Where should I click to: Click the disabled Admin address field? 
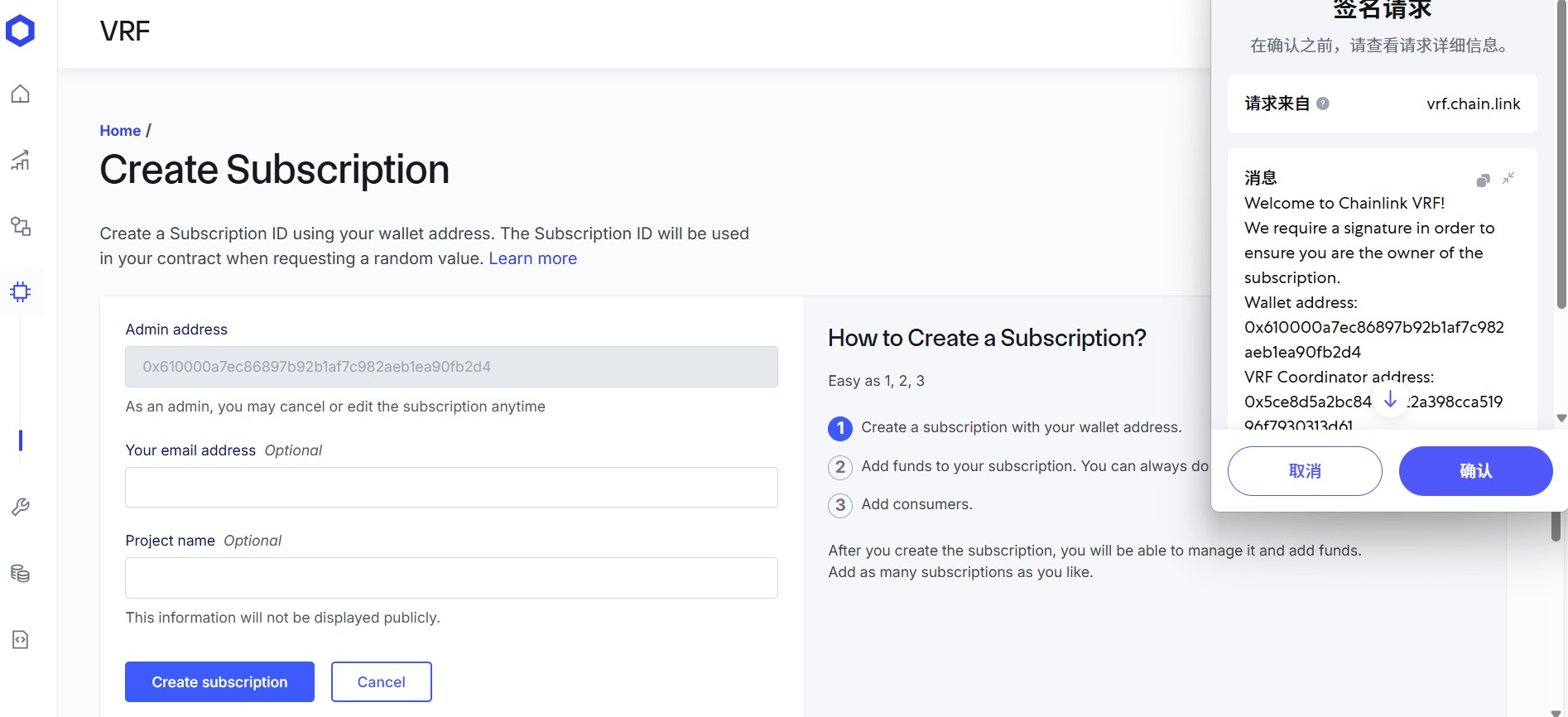coord(451,367)
